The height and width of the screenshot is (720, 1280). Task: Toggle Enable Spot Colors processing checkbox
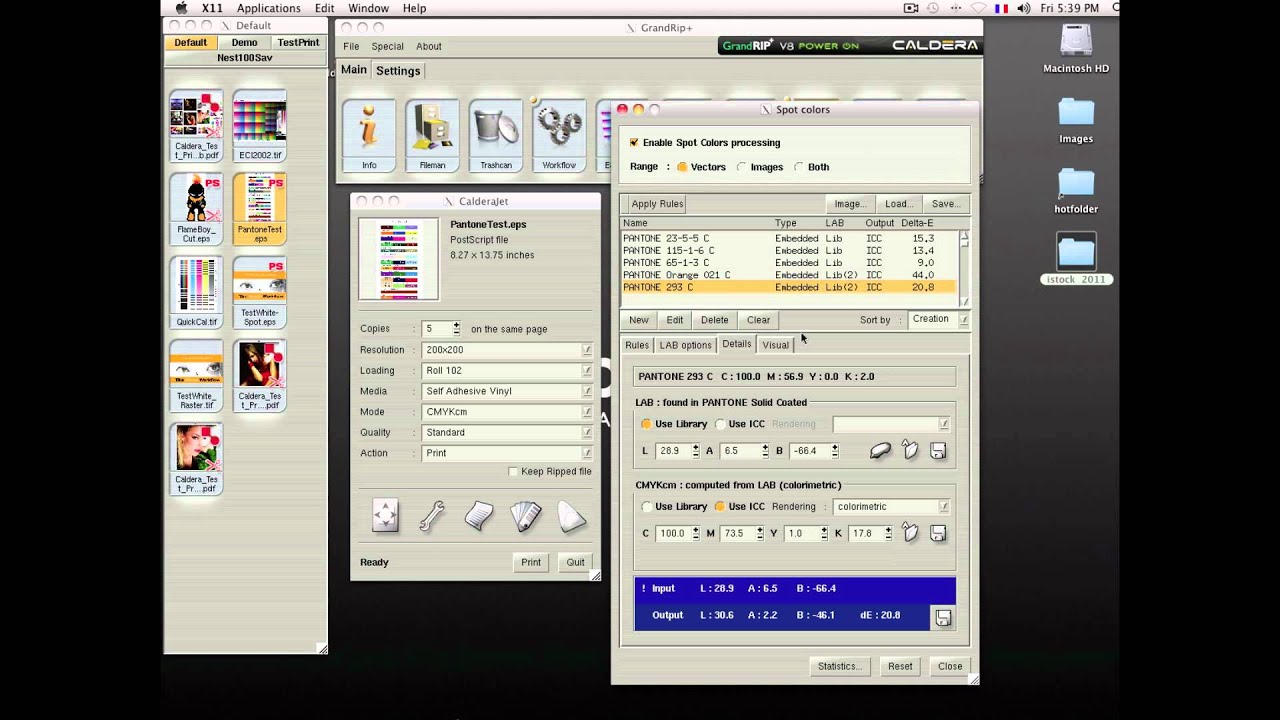click(634, 143)
